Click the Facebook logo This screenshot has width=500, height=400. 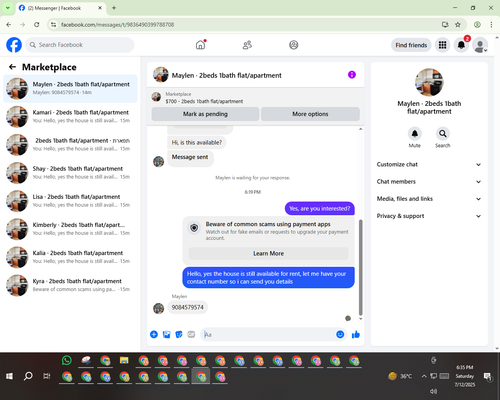(14, 45)
